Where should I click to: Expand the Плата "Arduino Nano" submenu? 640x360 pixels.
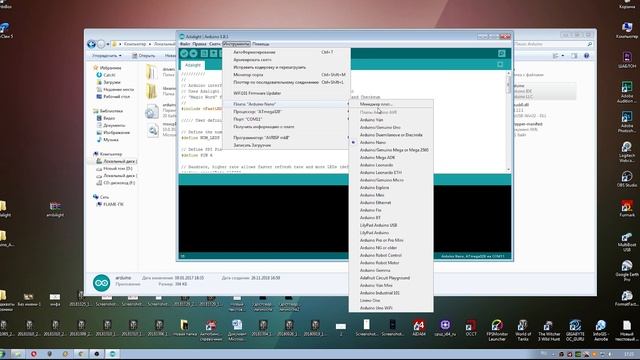click(287, 104)
